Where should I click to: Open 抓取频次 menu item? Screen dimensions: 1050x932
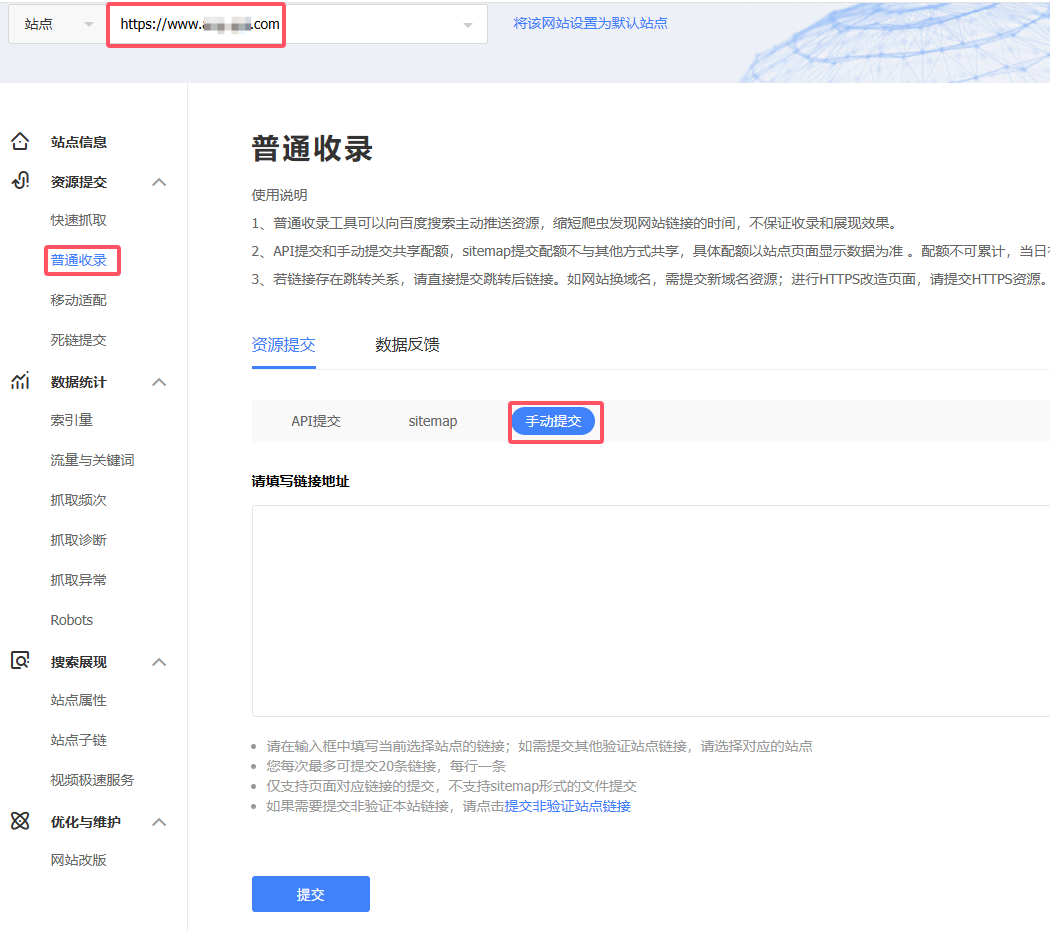pyautogui.click(x=78, y=500)
